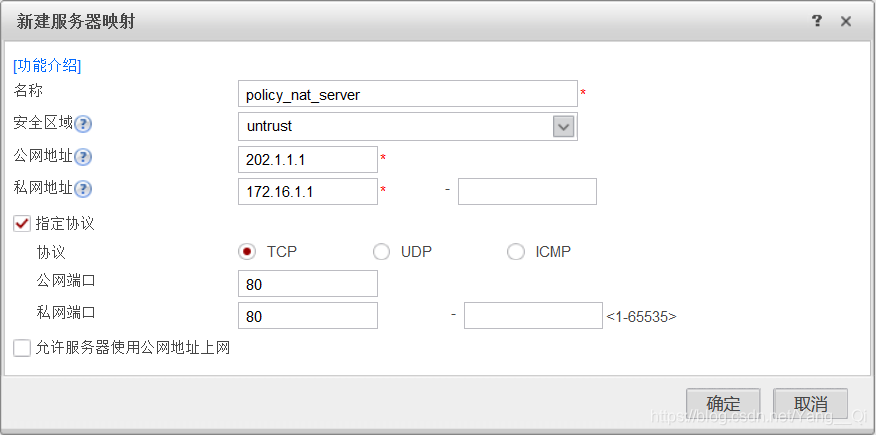Expand the security zone dropdown arrow
This screenshot has height=435, width=876.
click(563, 127)
